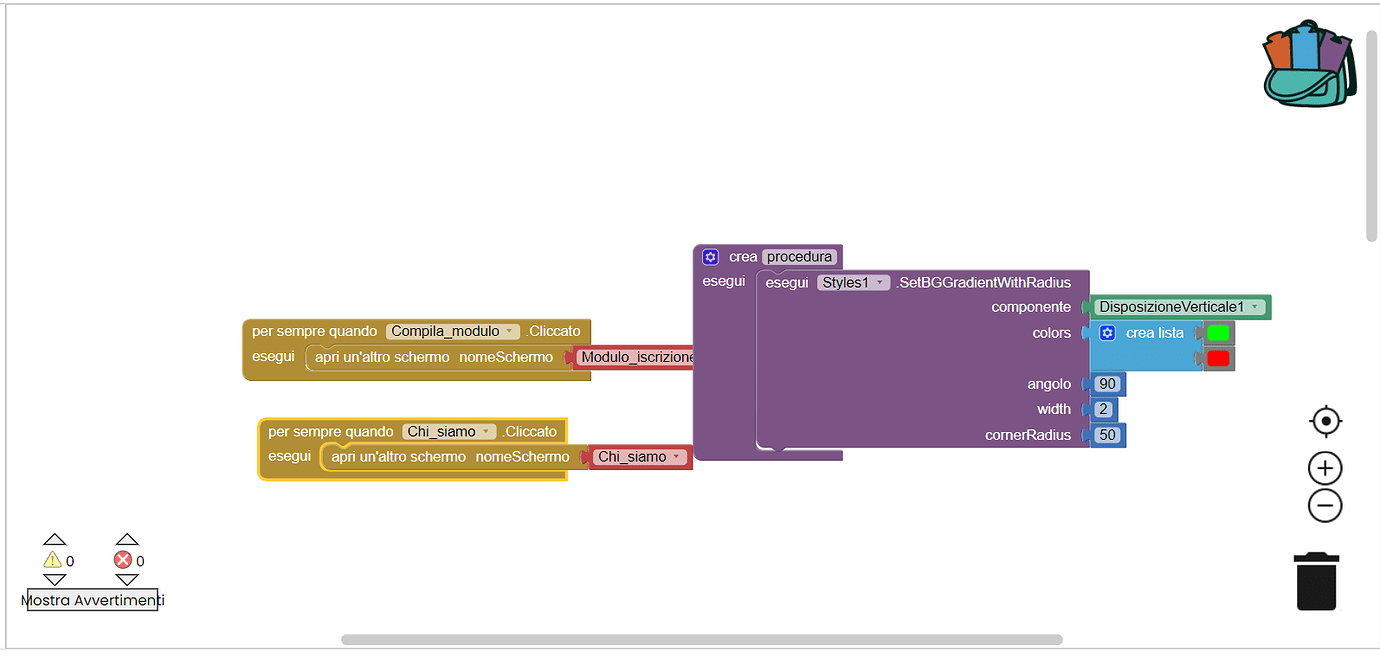The width and height of the screenshot is (1380, 658).
Task: Open the Chi_siamo event dropdown
Action: [489, 431]
